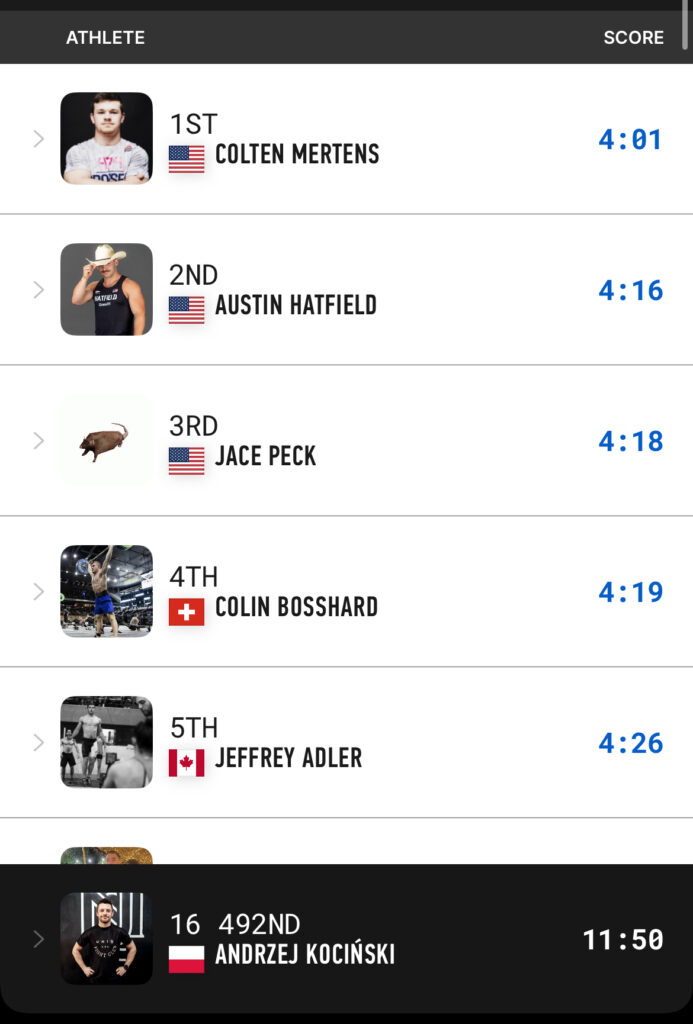Click the Swiss flag beside Colin Bosshard
This screenshot has height=1024, width=693.
186,611
